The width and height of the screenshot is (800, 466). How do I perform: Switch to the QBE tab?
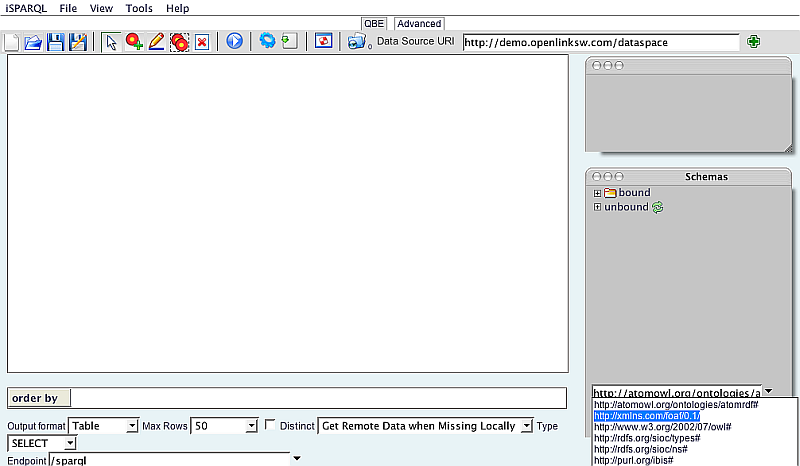[374, 23]
